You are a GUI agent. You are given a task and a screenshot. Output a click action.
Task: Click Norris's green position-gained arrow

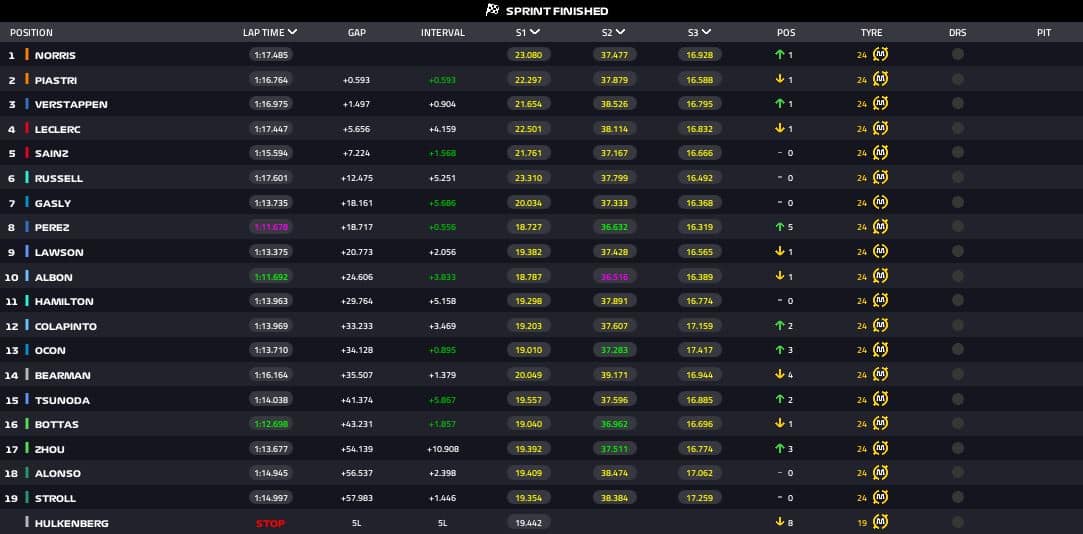click(x=780, y=55)
